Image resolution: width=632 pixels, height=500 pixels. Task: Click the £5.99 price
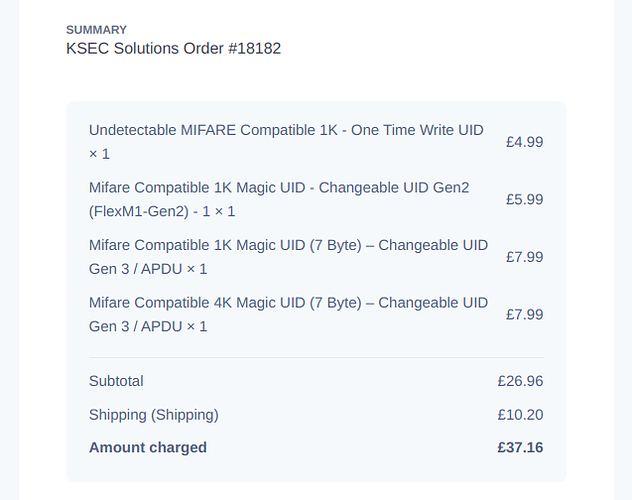(x=524, y=199)
